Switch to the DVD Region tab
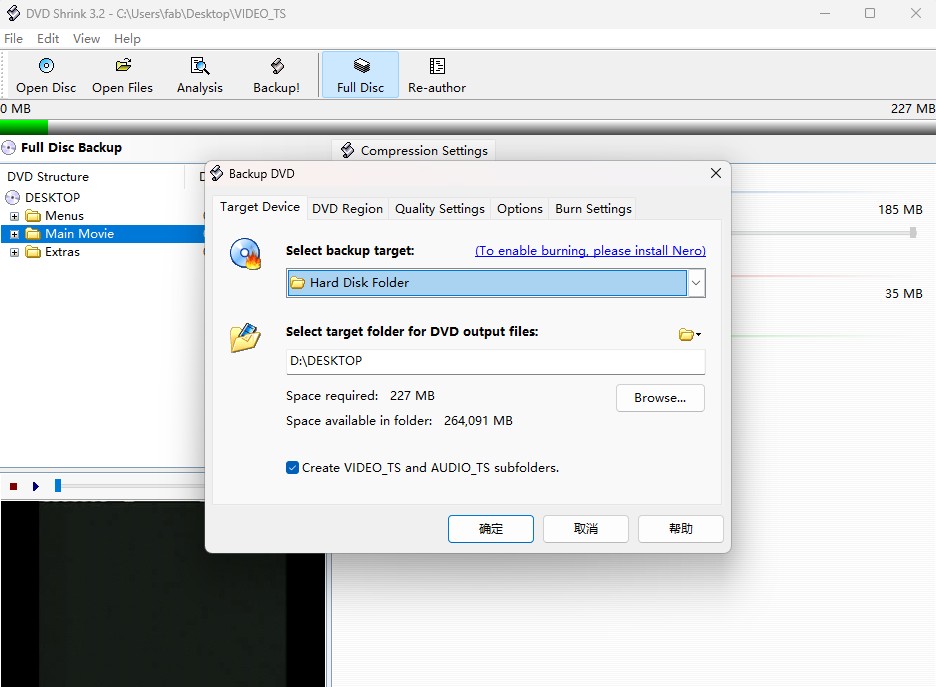This screenshot has height=687, width=936. pos(347,208)
